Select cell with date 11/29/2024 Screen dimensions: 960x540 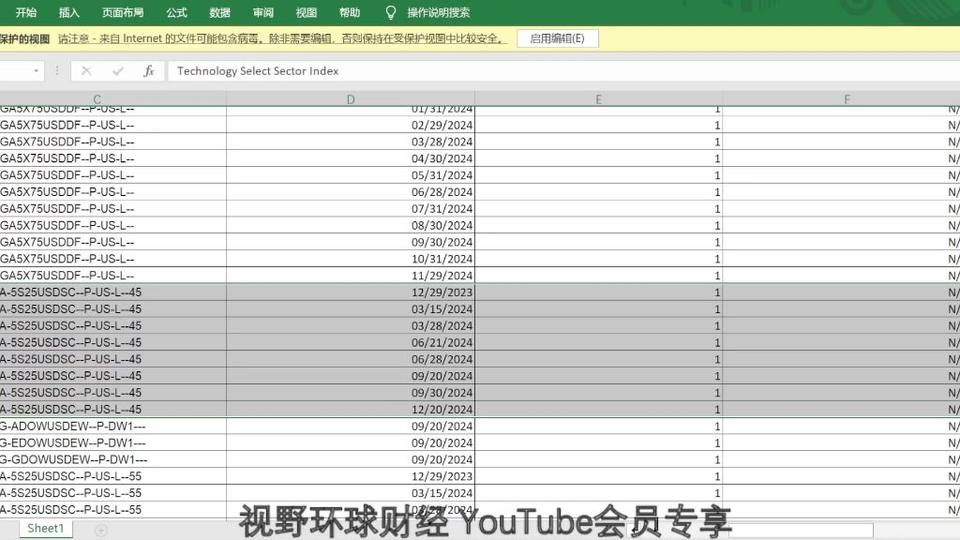click(350, 276)
